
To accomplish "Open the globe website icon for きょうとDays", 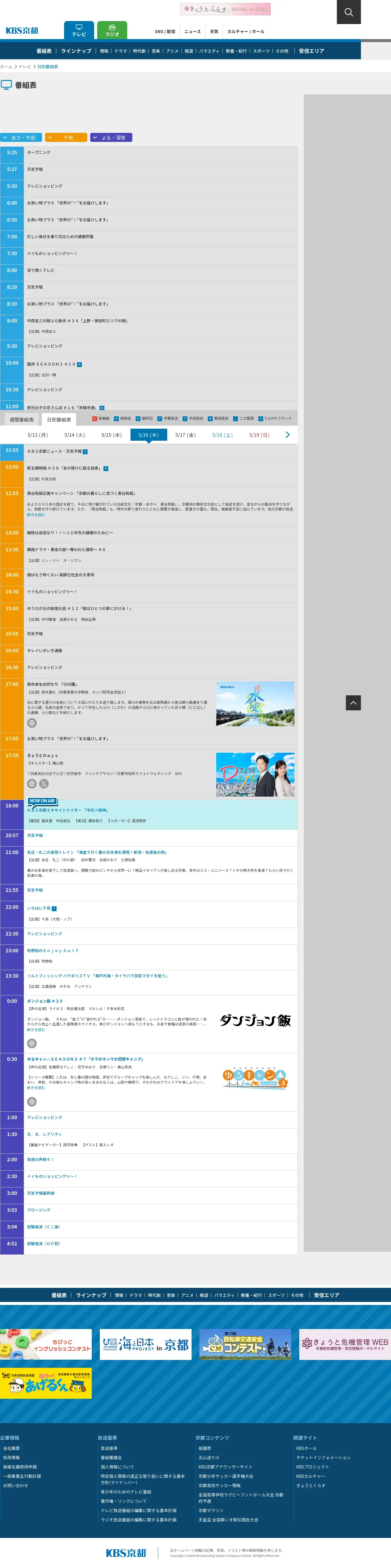I will pyautogui.click(x=32, y=784).
